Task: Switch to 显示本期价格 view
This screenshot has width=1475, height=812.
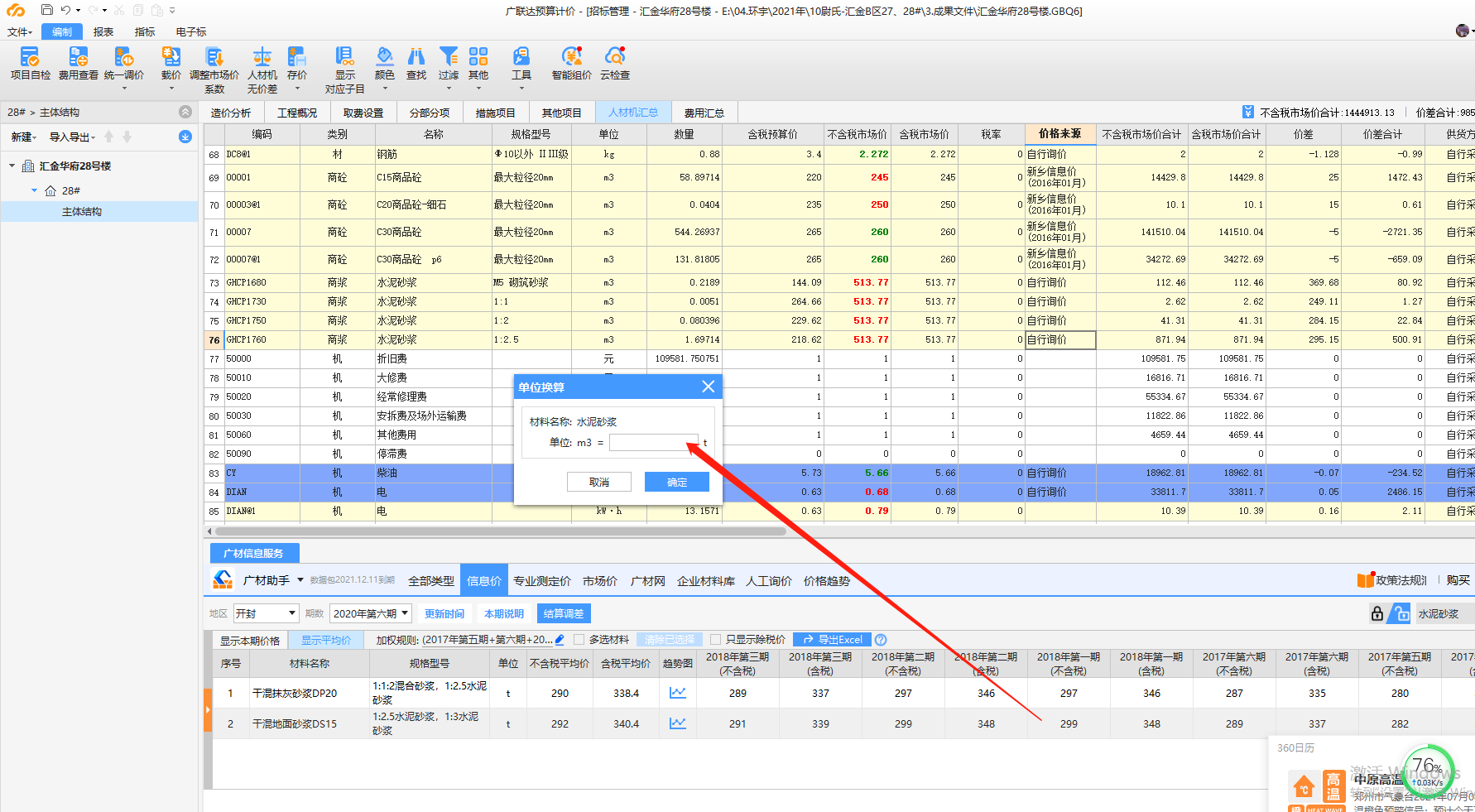Action: point(250,640)
